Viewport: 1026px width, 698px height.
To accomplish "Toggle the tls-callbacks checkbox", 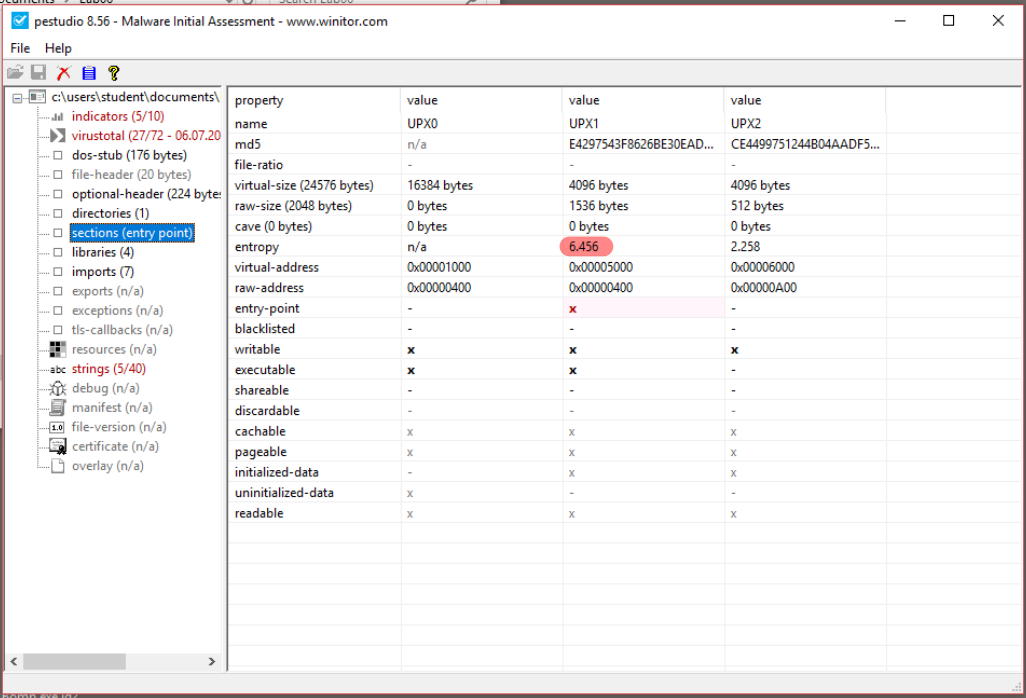I will point(58,330).
